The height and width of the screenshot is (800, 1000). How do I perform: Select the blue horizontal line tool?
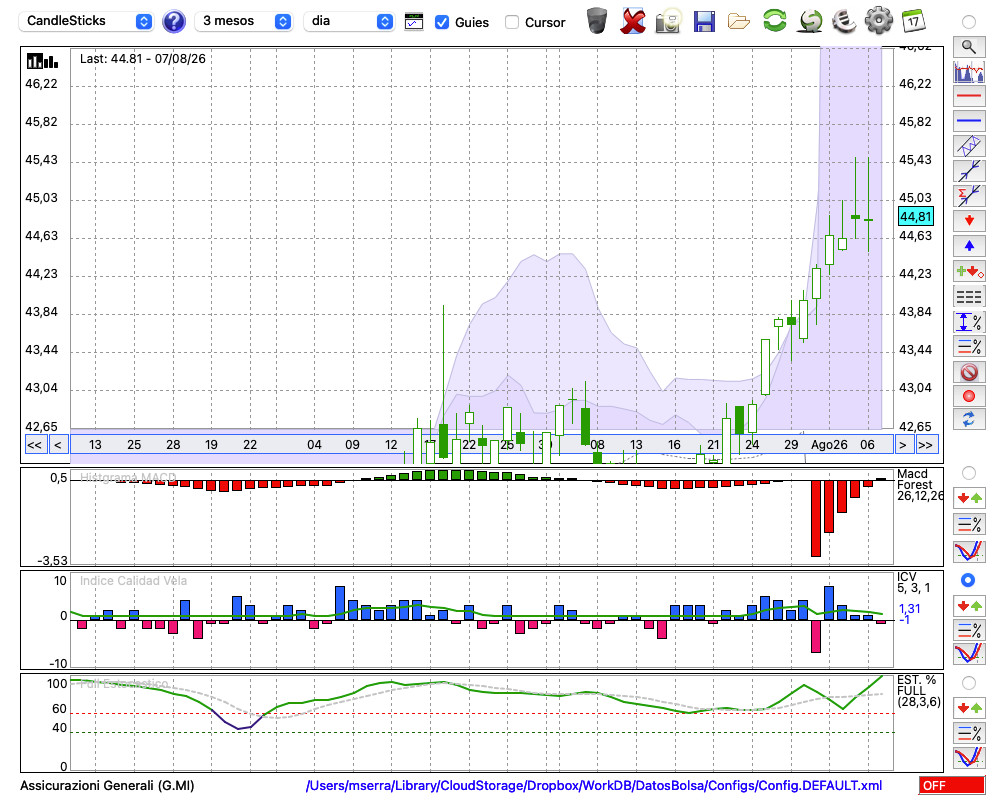(969, 121)
